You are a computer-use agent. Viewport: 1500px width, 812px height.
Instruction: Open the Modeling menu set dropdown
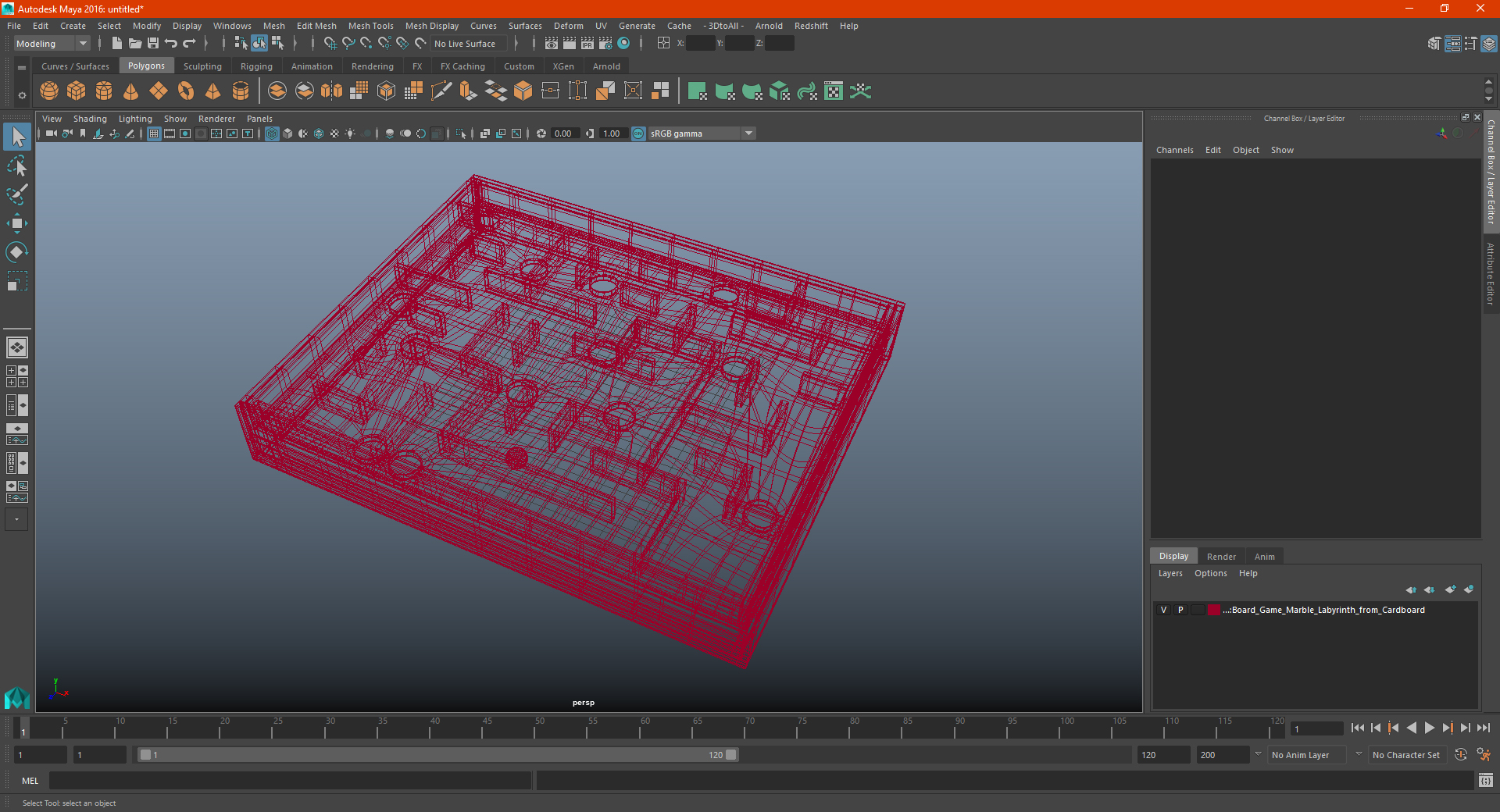pos(52,44)
